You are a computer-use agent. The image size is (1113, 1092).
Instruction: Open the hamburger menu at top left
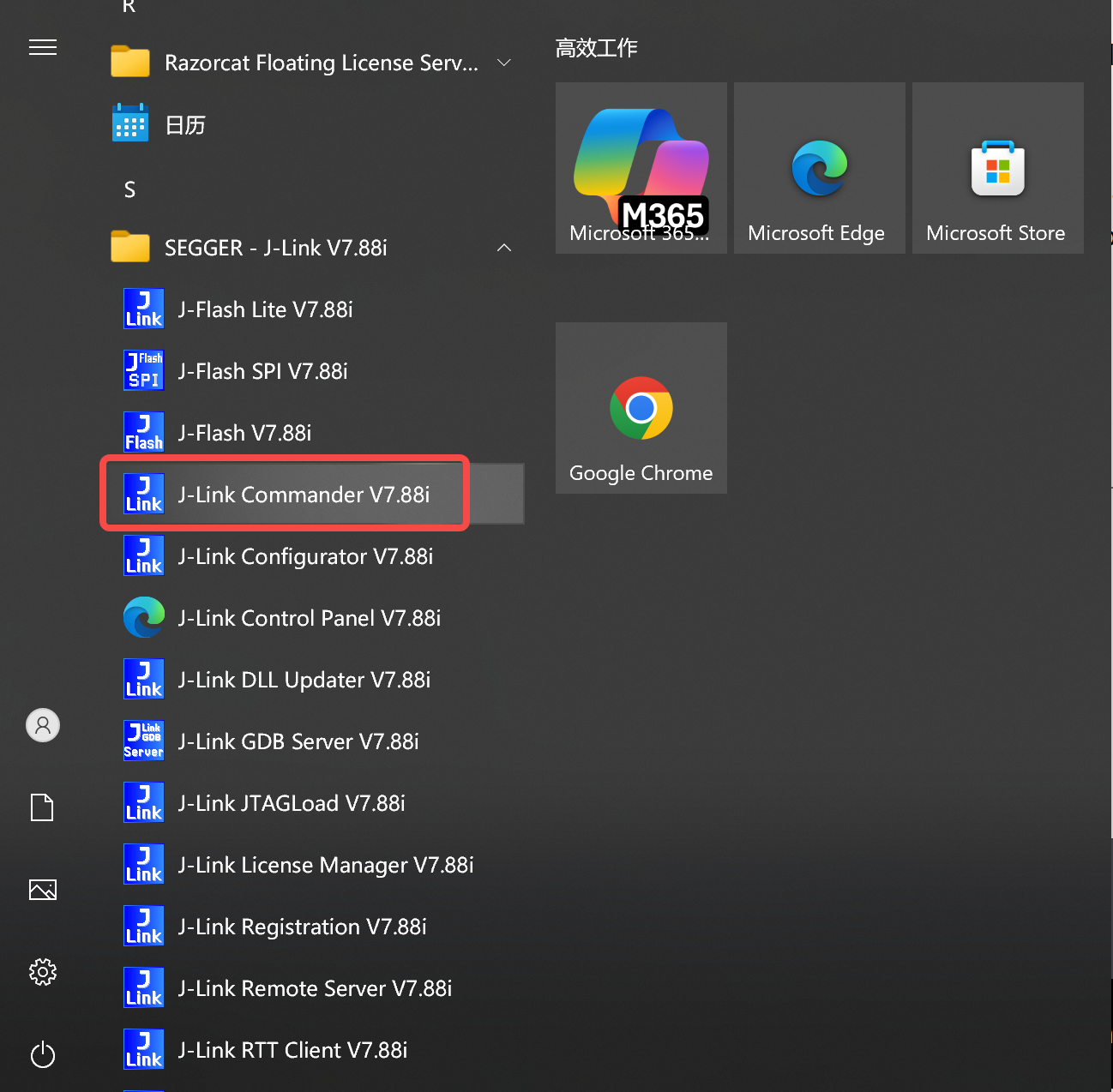point(43,47)
